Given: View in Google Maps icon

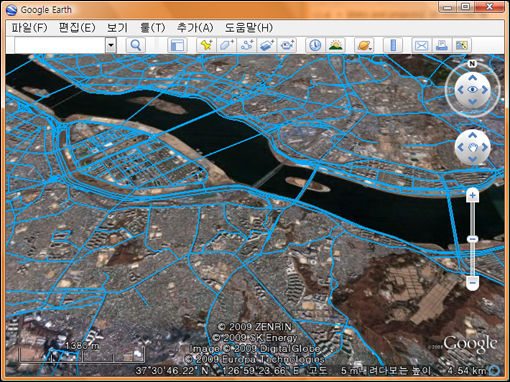Looking at the screenshot, I should (462, 45).
